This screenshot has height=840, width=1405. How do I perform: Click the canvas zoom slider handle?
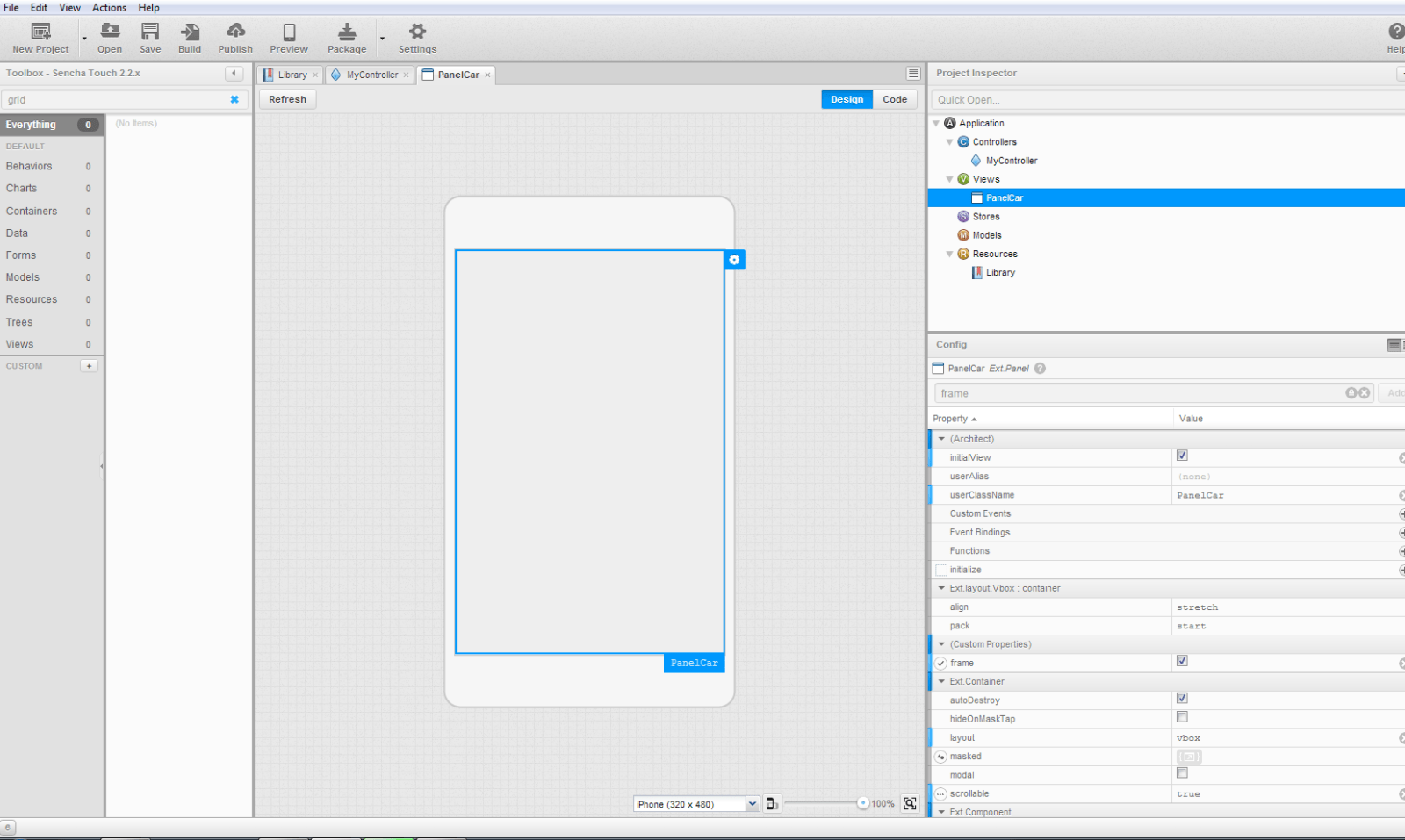(863, 803)
